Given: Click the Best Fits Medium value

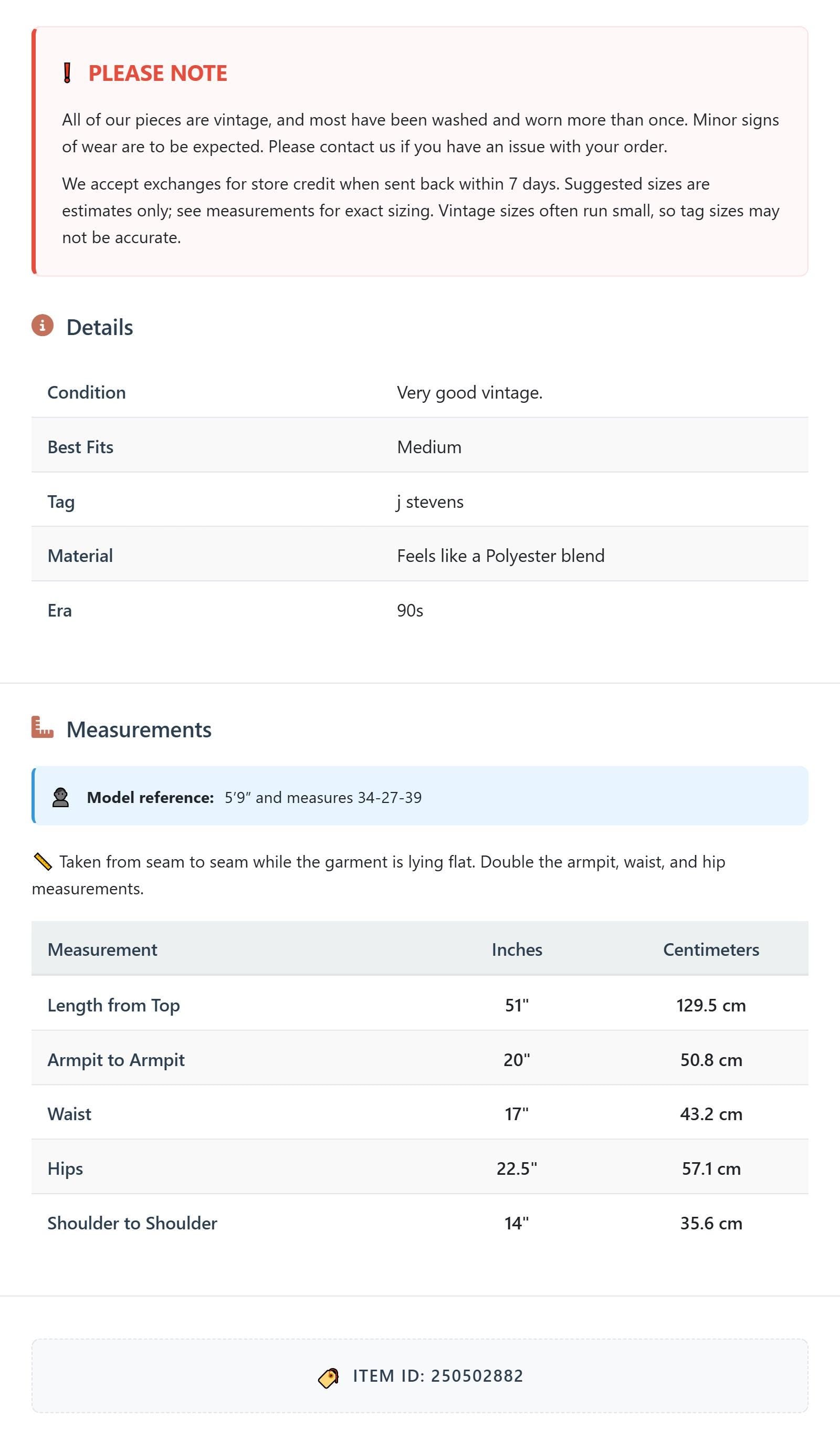Looking at the screenshot, I should (x=429, y=447).
